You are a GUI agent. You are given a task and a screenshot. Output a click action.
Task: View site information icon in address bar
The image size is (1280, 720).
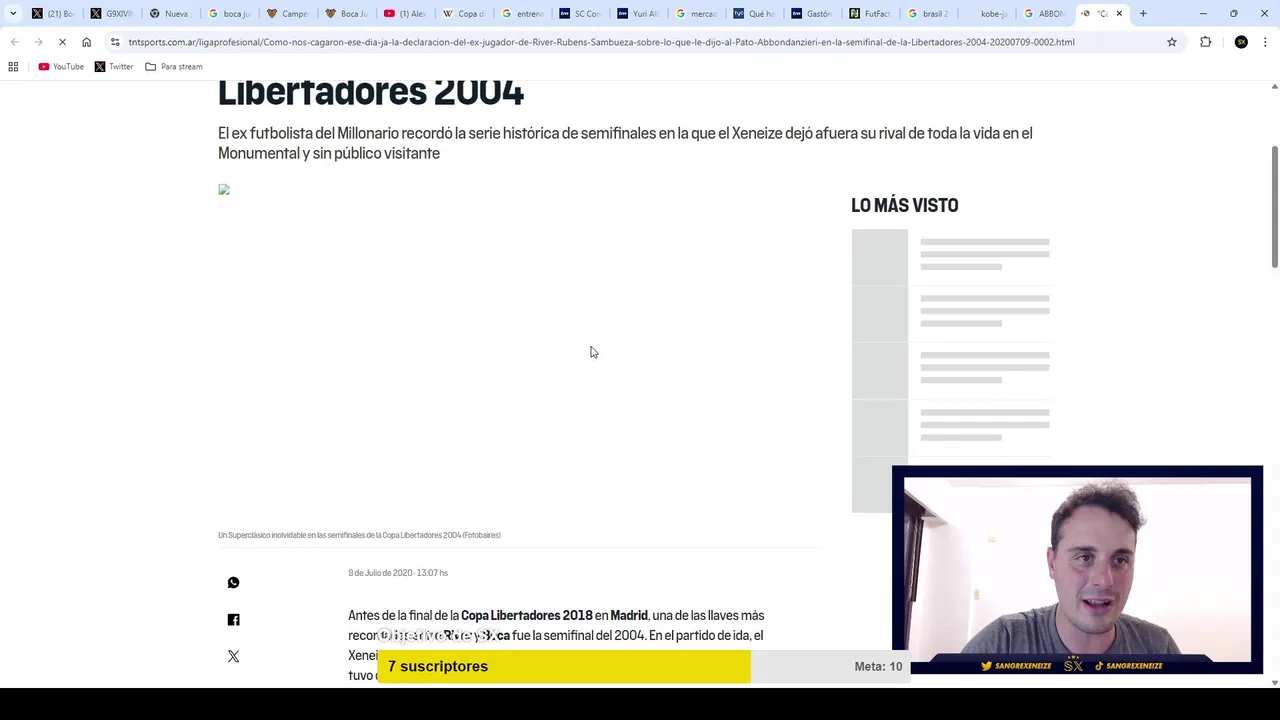point(115,42)
